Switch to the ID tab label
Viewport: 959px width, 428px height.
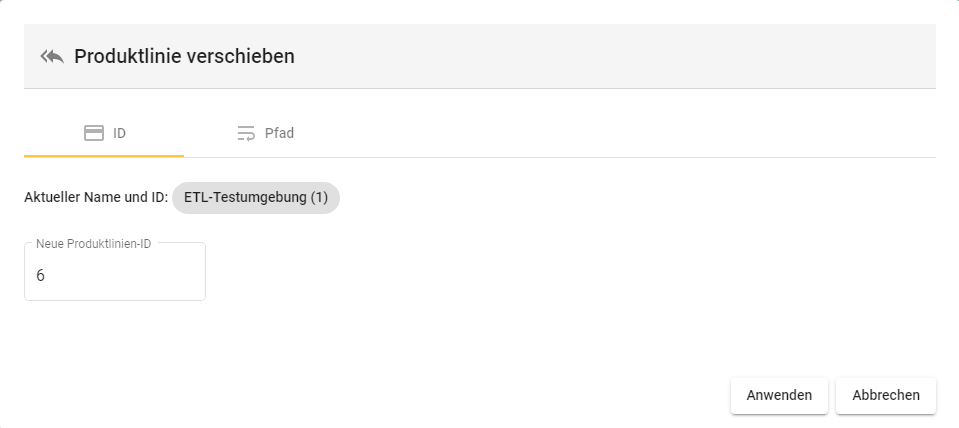coord(119,133)
